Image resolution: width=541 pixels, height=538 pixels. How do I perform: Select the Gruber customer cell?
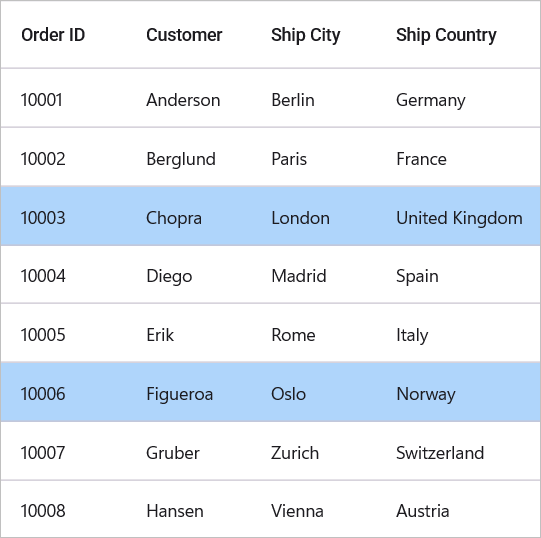[173, 453]
